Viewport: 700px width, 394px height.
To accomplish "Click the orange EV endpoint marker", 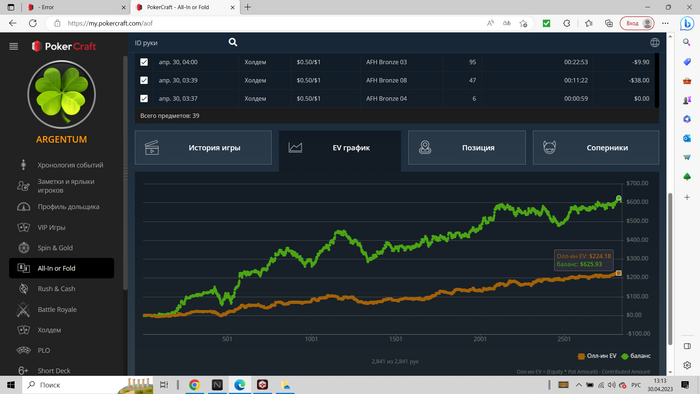I will click(619, 273).
